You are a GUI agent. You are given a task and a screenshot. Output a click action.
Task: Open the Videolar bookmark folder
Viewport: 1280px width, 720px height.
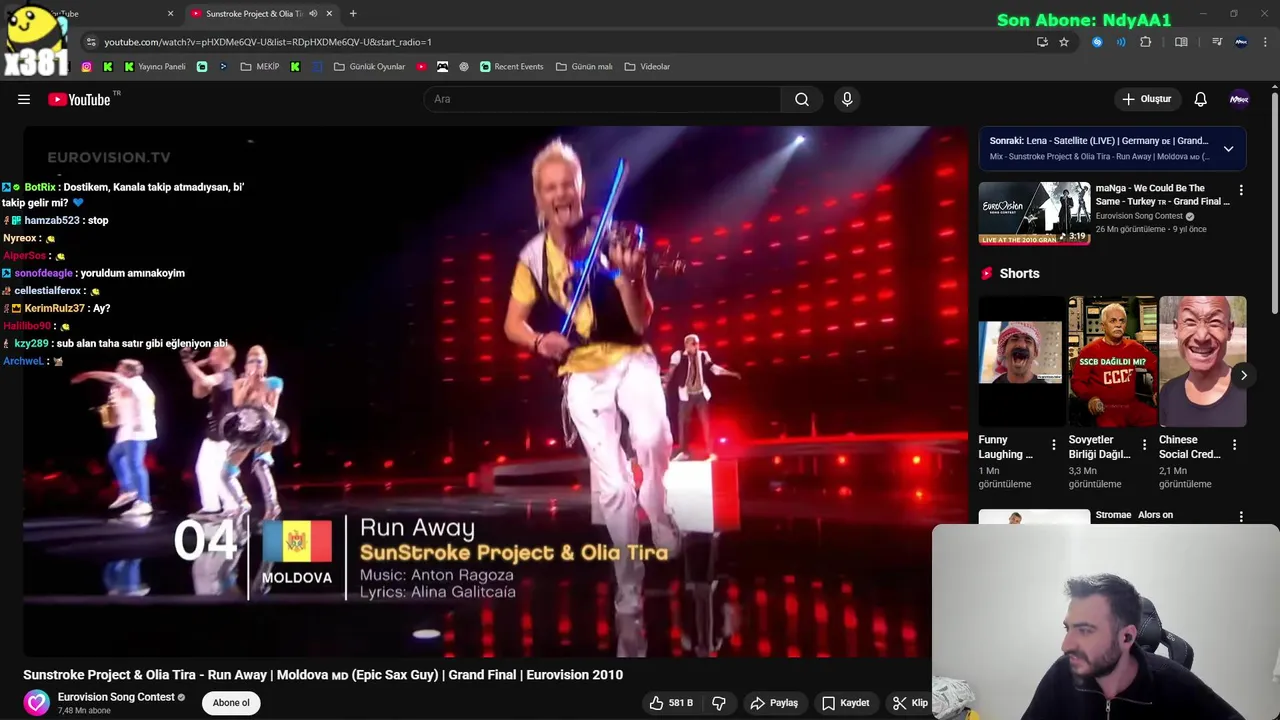[x=647, y=67]
